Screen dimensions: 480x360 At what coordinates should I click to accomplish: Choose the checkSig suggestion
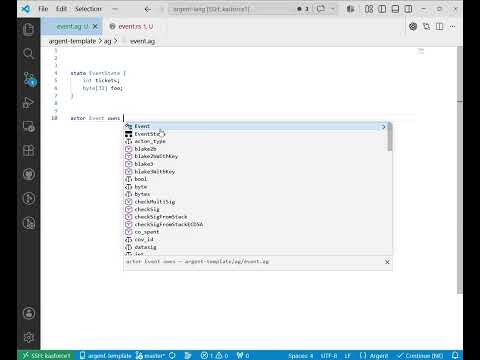[x=256, y=209]
